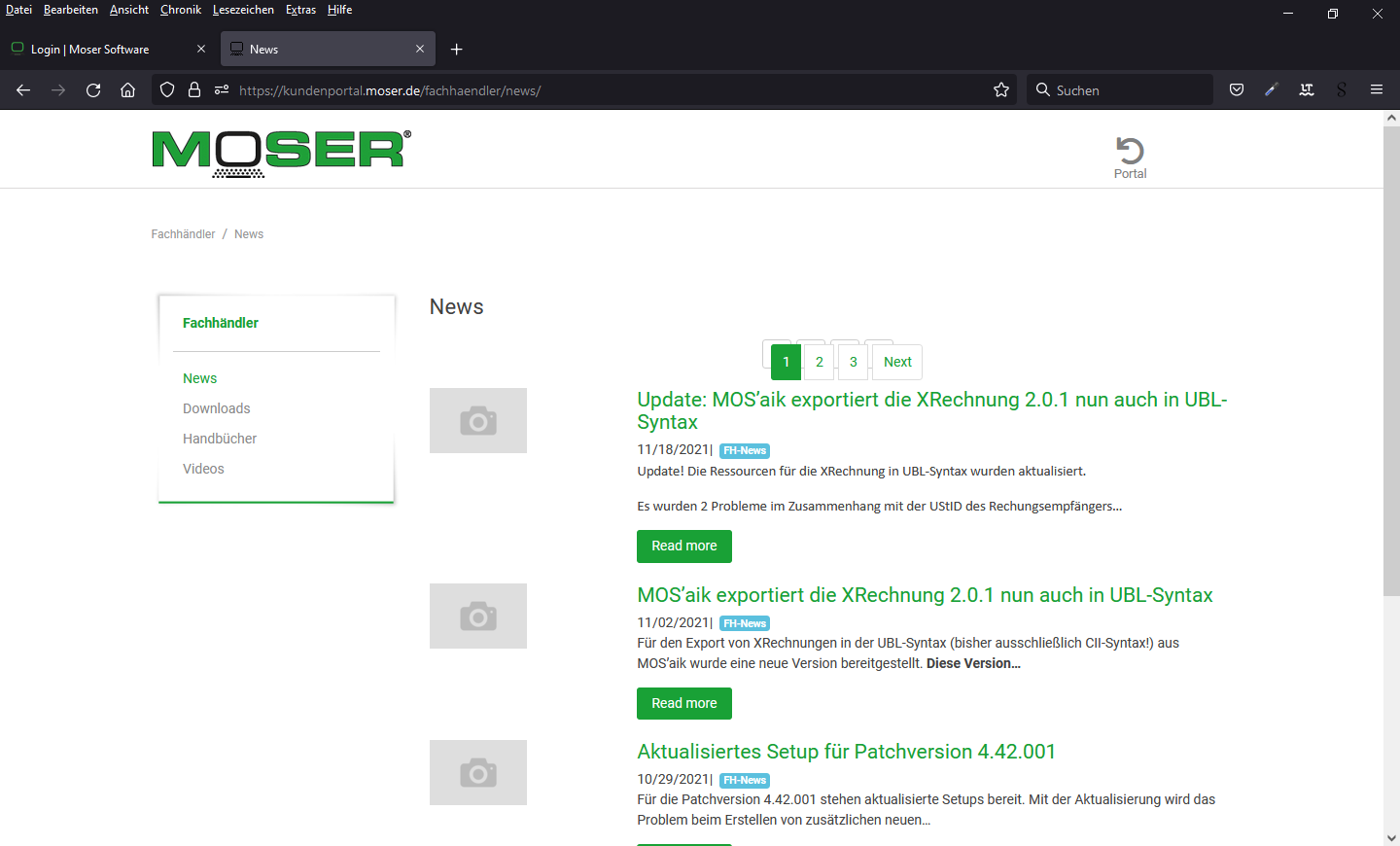This screenshot has width=1400, height=846.
Task: Open thumbnail of the Patchversion article
Action: click(478, 772)
